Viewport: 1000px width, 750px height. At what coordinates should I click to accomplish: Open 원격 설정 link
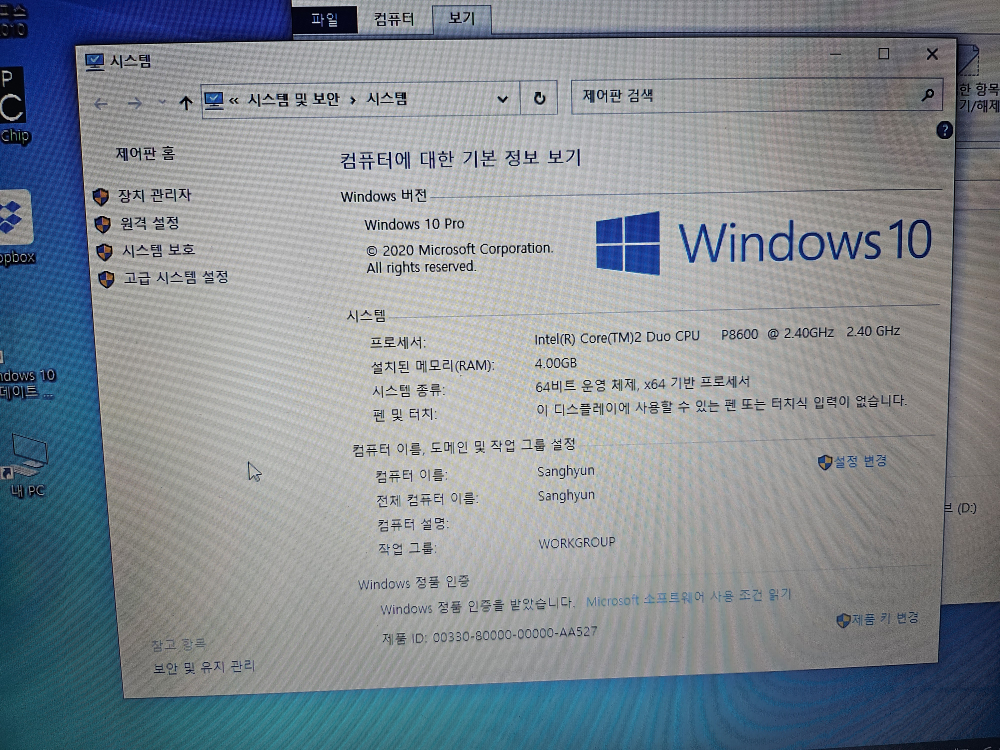[x=150, y=223]
